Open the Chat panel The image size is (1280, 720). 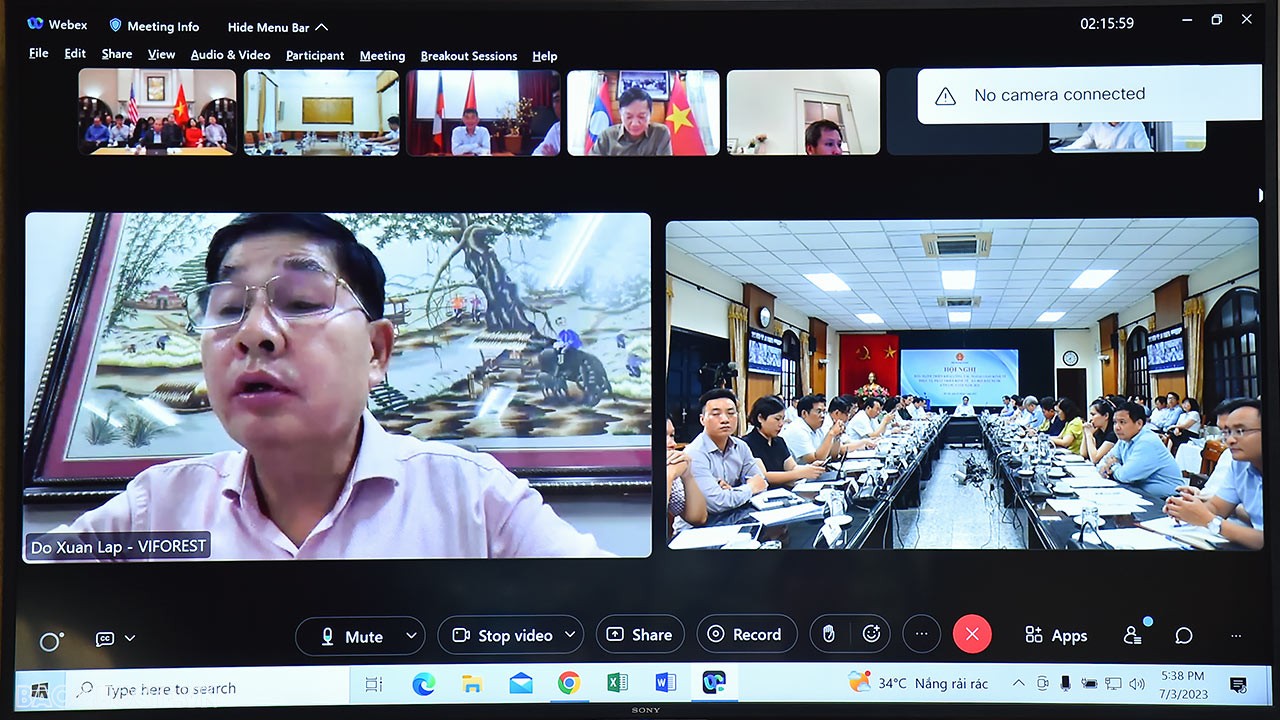coord(1184,635)
